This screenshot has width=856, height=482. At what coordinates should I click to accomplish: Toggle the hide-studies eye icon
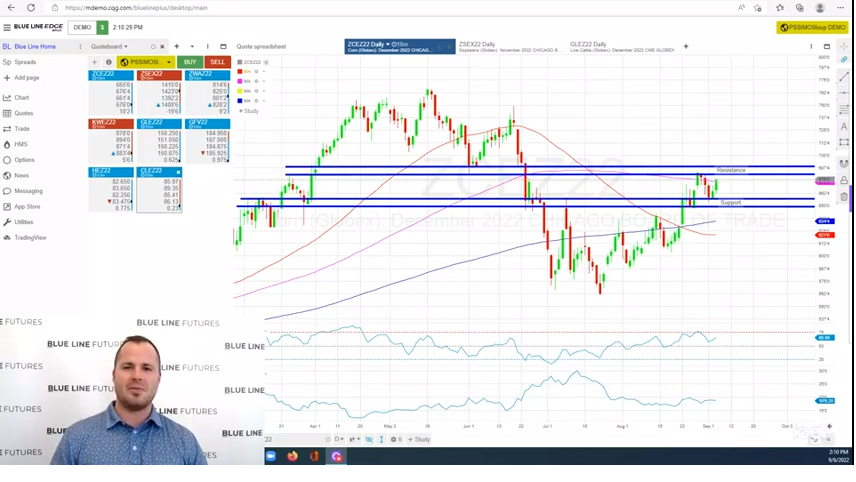pos(369,439)
